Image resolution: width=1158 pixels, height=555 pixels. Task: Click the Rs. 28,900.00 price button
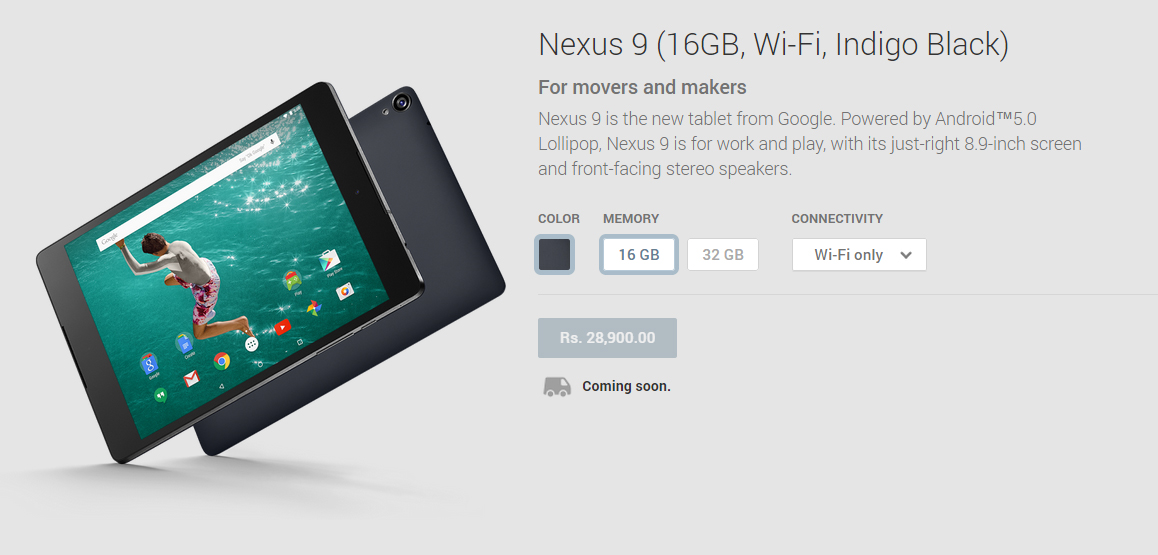[x=607, y=338]
